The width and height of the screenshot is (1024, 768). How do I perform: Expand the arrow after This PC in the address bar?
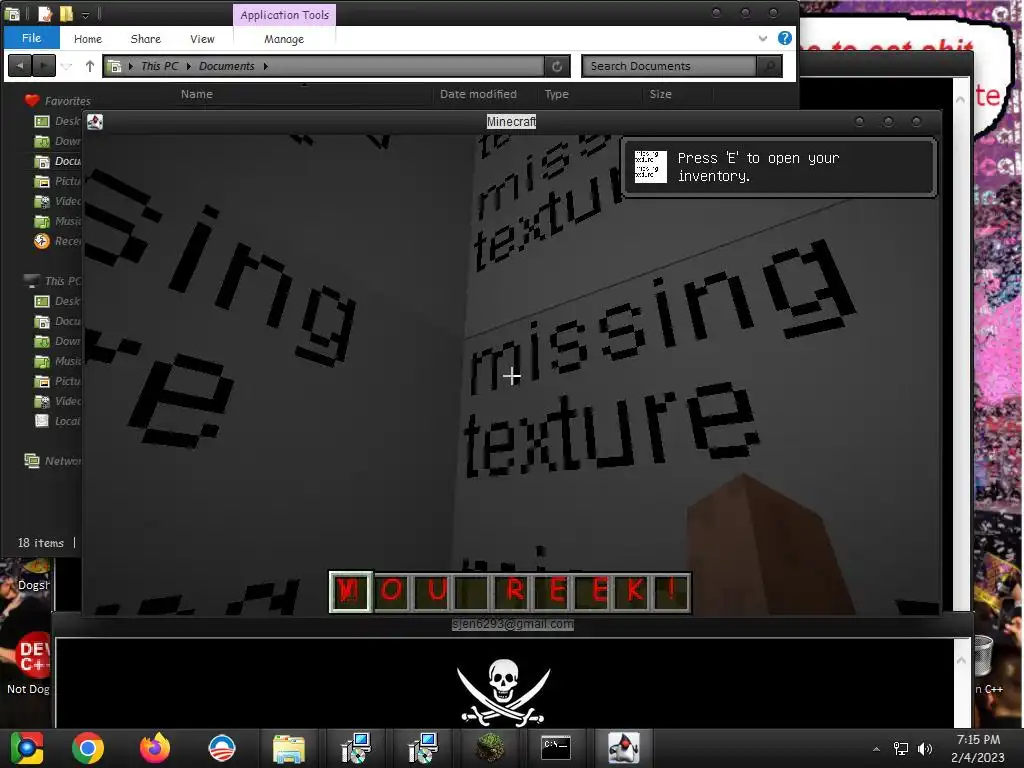(188, 66)
